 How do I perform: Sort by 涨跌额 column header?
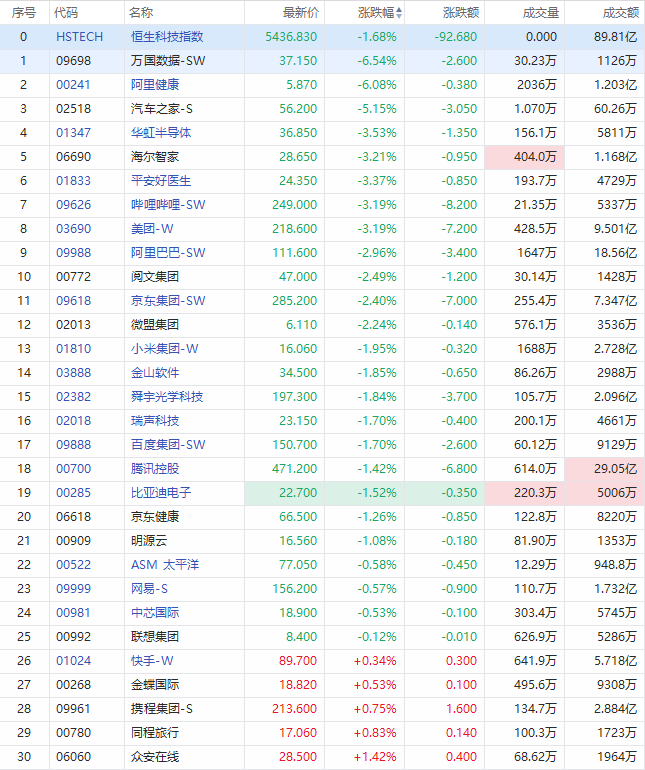461,13
